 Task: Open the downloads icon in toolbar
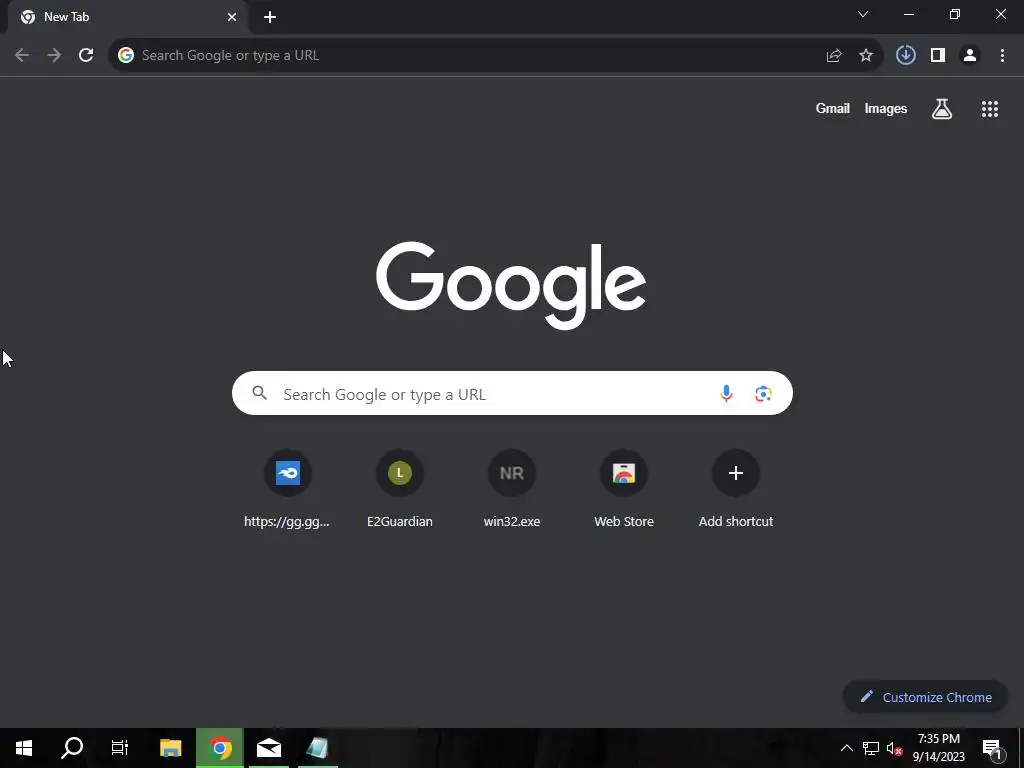pyautogui.click(x=905, y=56)
